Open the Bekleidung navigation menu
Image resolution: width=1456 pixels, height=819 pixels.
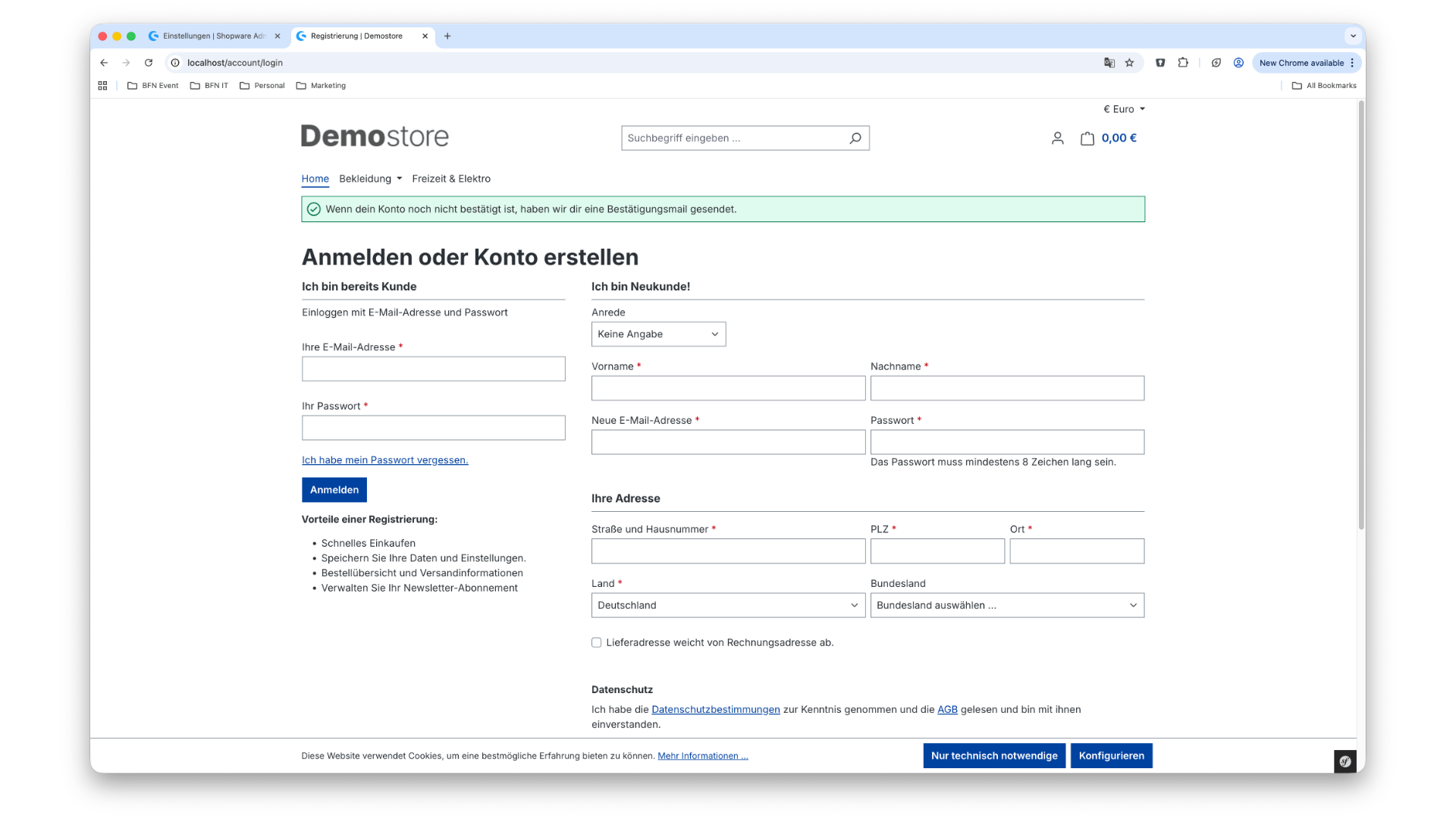tap(370, 179)
